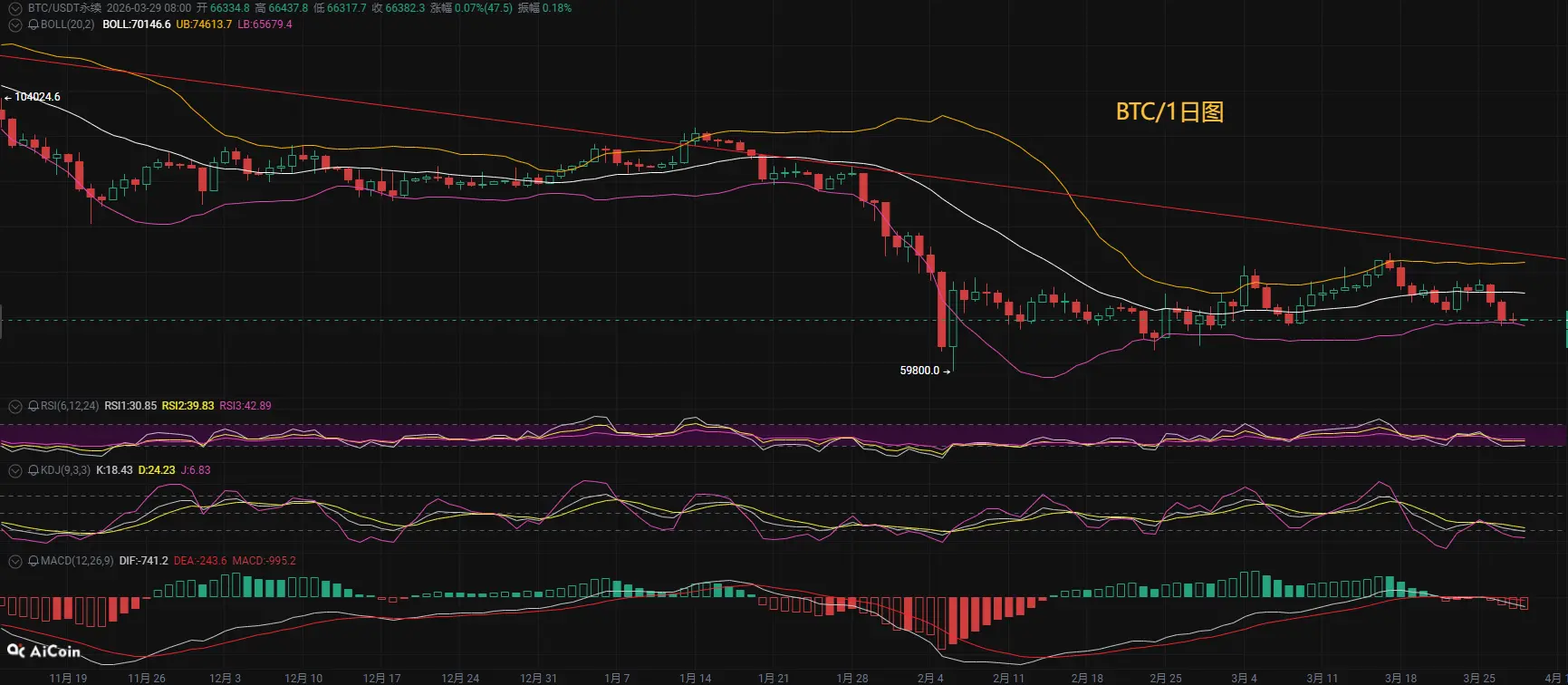Click the 104024.6 high price marker
1568x685 pixels.
tap(33, 97)
